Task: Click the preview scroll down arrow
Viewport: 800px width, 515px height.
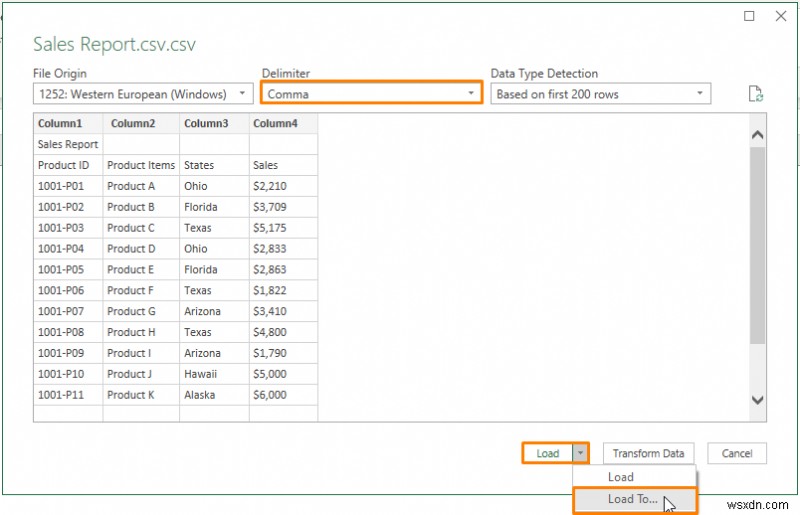Action: coord(758,400)
